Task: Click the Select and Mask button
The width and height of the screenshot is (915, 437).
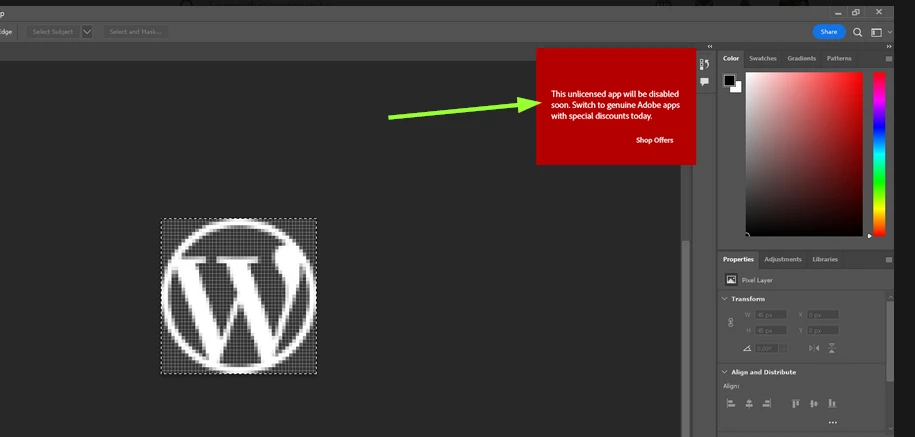Action: click(135, 32)
